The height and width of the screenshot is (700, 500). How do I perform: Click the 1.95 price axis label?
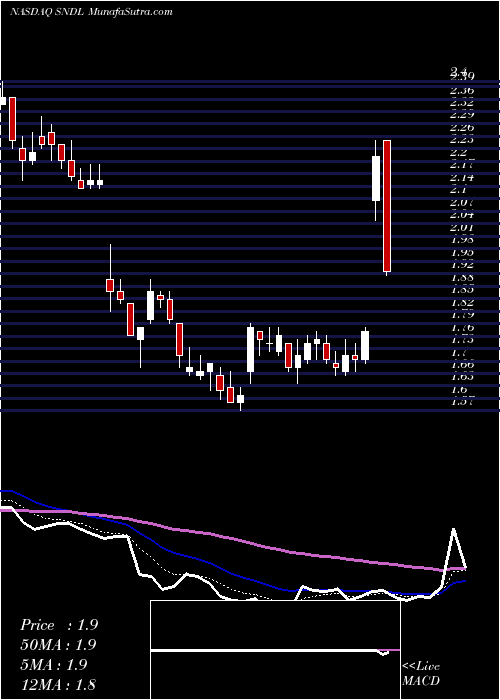tap(462, 253)
